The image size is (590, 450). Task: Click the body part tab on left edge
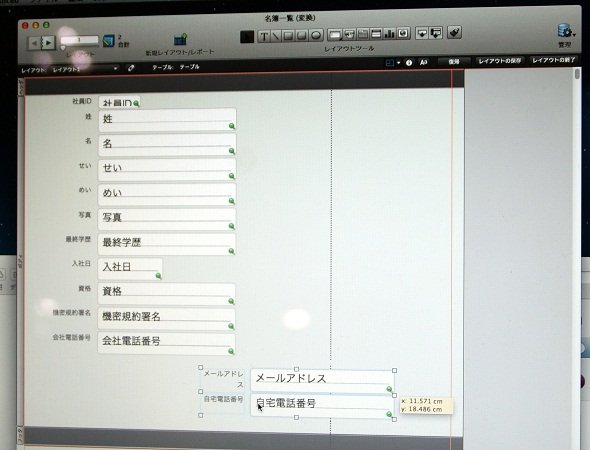pos(21,261)
